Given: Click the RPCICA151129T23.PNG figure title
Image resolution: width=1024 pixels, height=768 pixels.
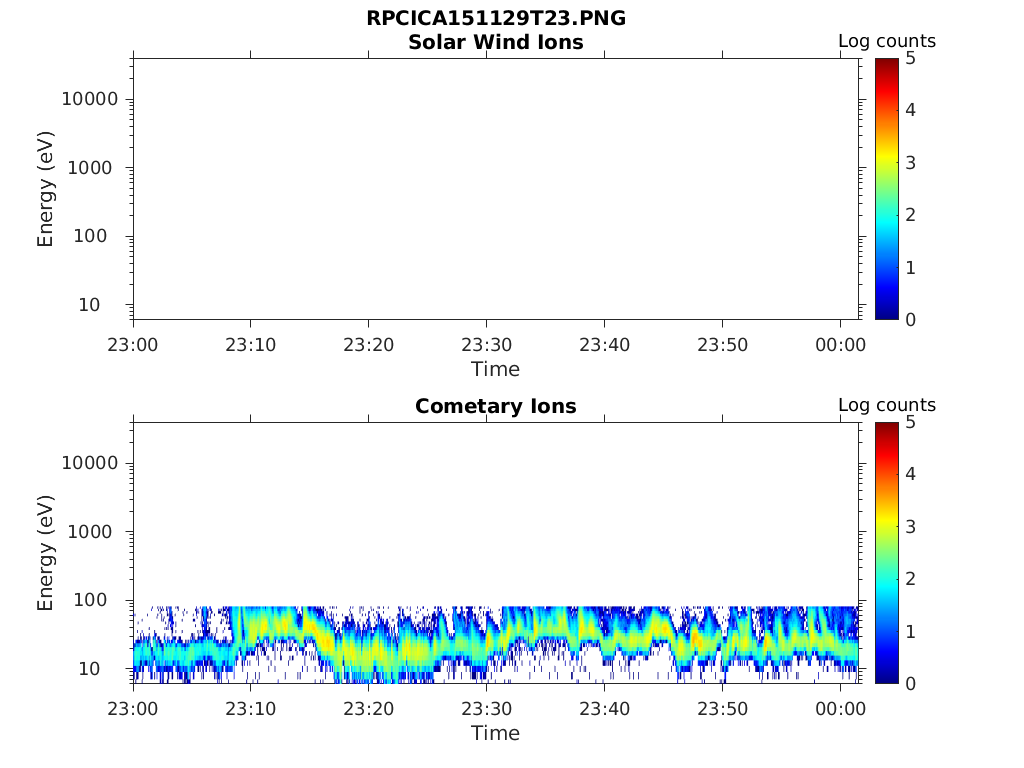Looking at the screenshot, I should point(496,18).
